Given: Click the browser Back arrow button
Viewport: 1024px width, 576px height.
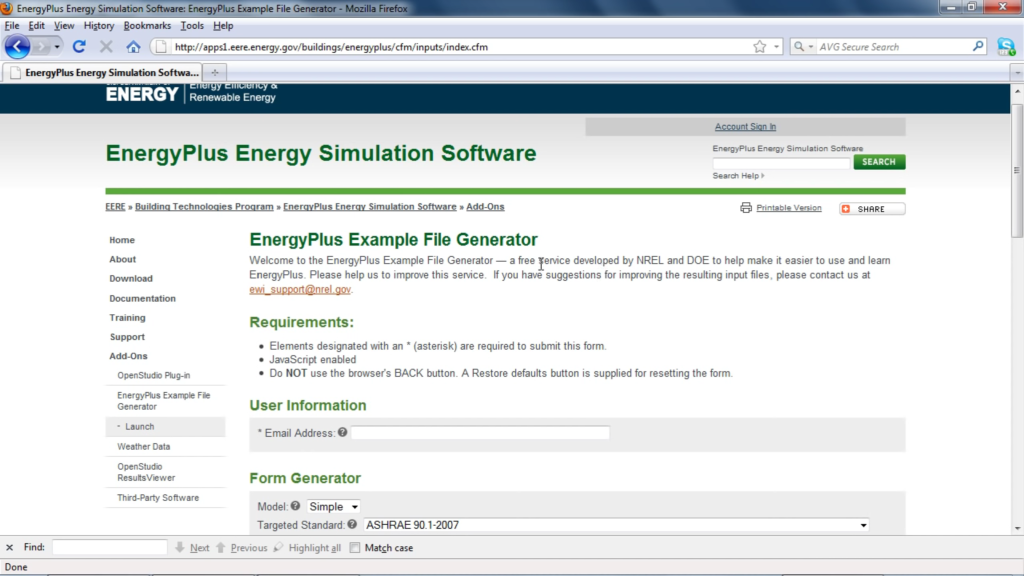Looking at the screenshot, I should coord(18,46).
